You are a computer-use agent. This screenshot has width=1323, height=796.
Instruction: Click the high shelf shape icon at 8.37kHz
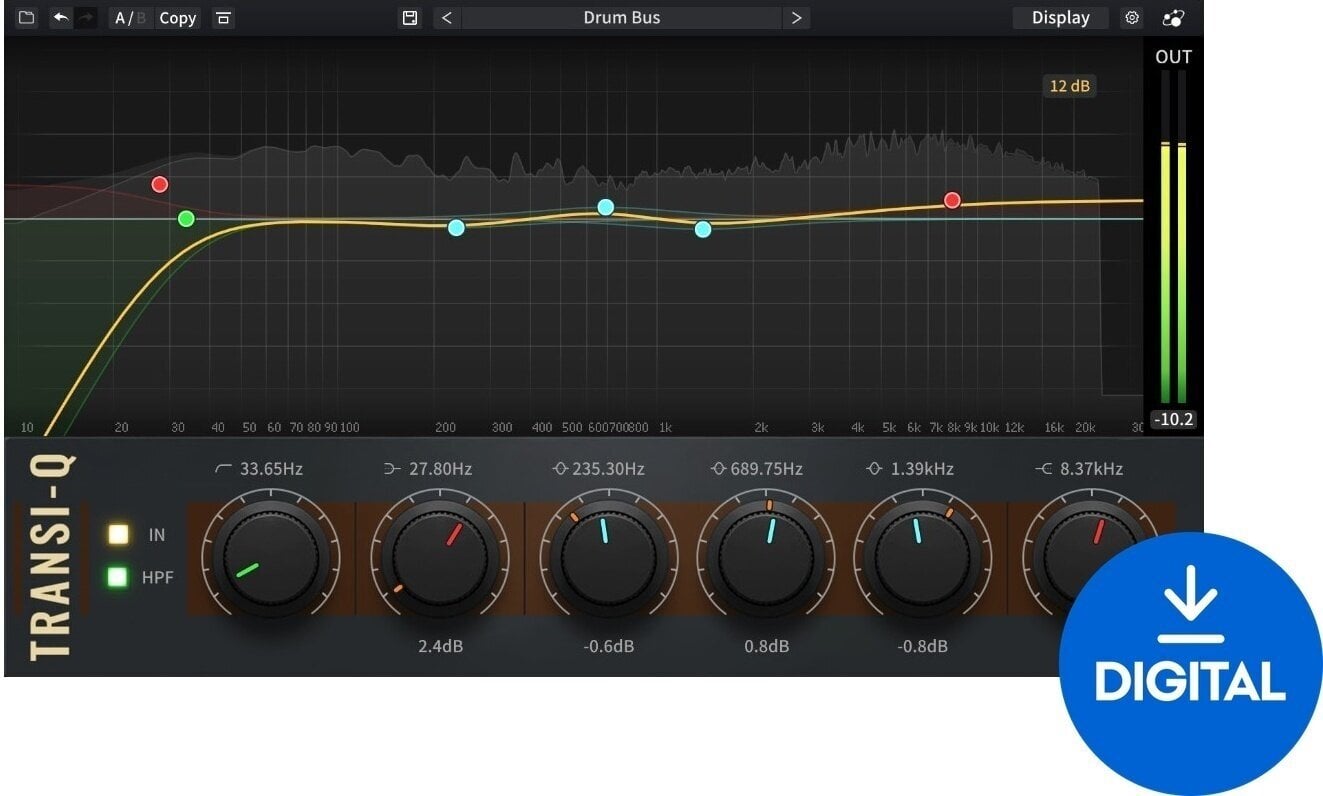[1044, 469]
